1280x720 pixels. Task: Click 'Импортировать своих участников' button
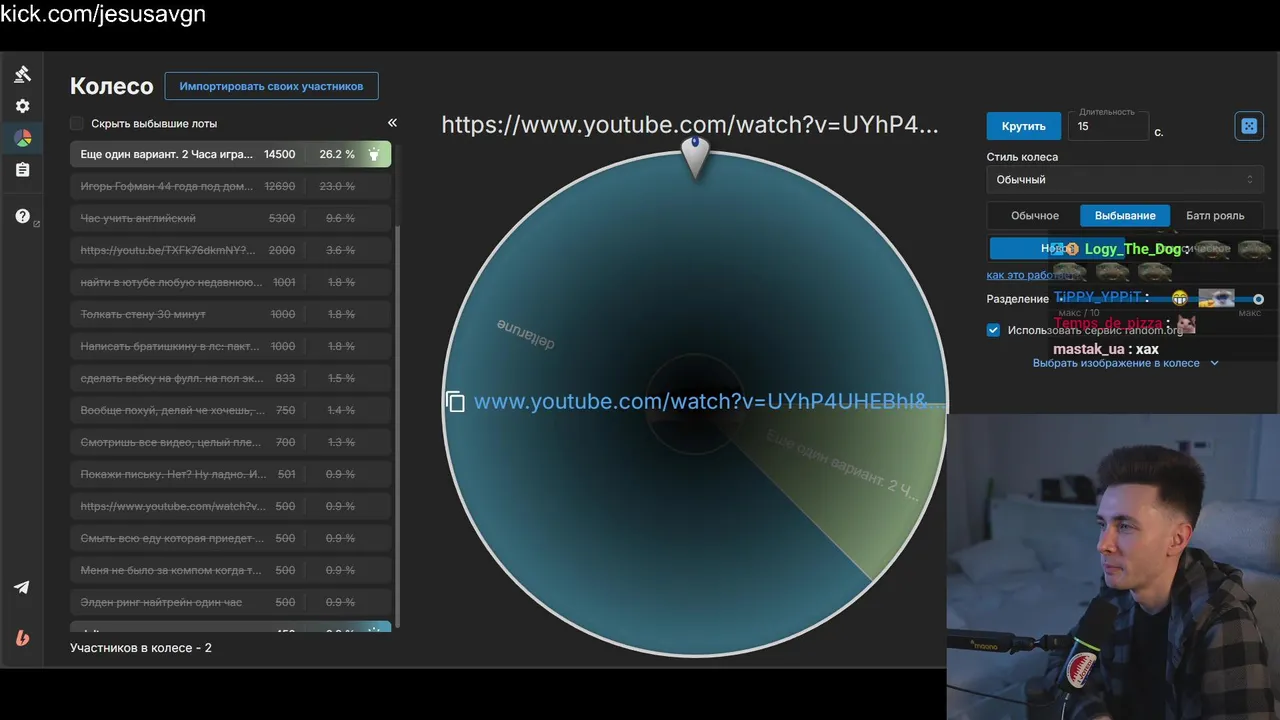(x=271, y=86)
